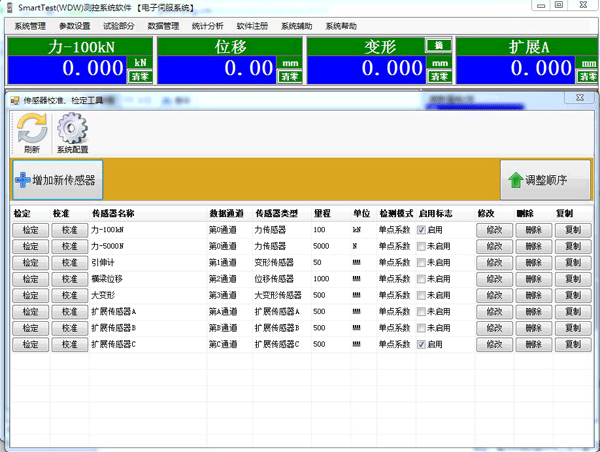Zero the 力-100kN display with 清零
Viewport: 600px width, 452px height.
140,77
